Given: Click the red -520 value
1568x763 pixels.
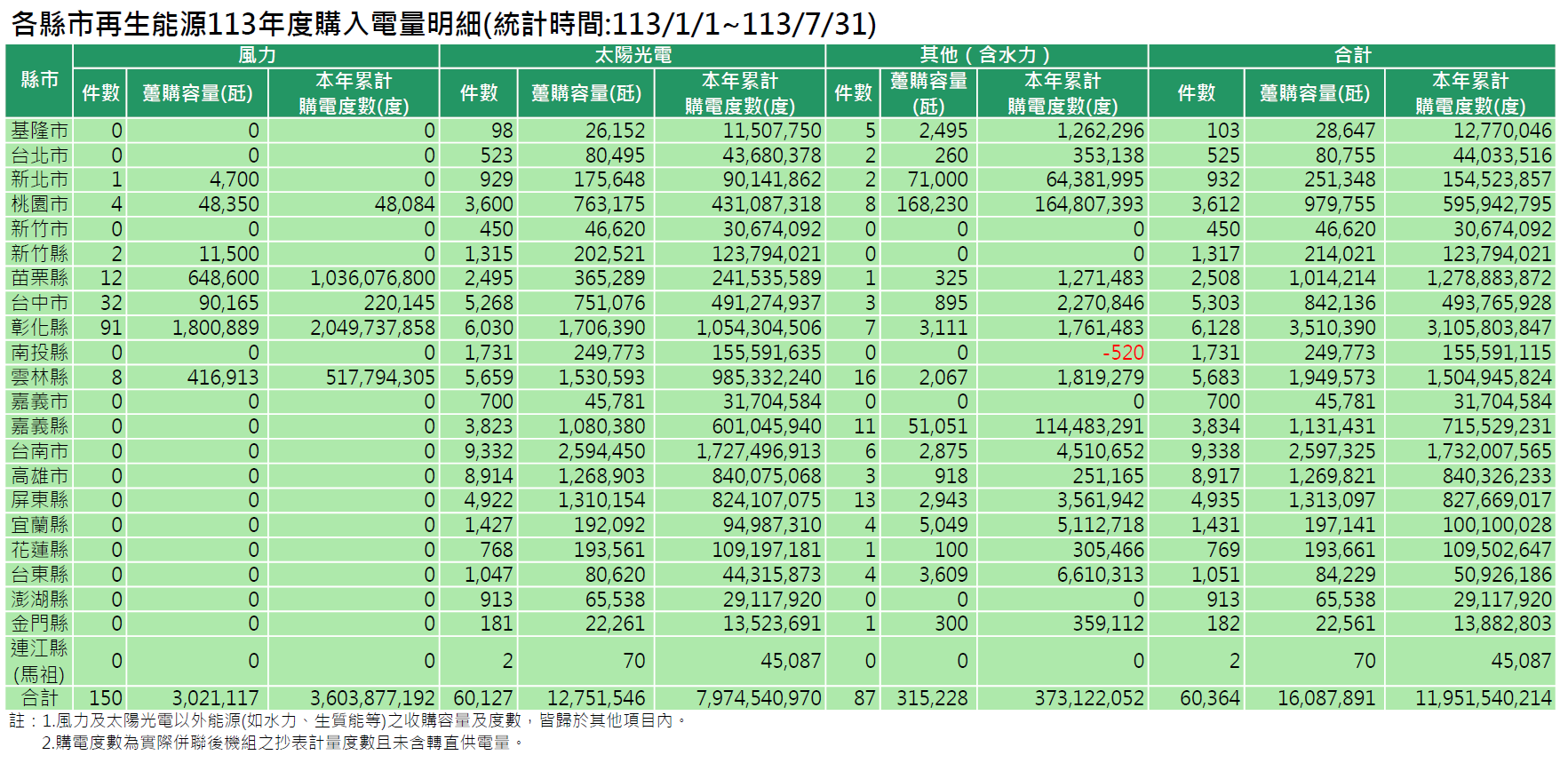Looking at the screenshot, I should (1123, 353).
